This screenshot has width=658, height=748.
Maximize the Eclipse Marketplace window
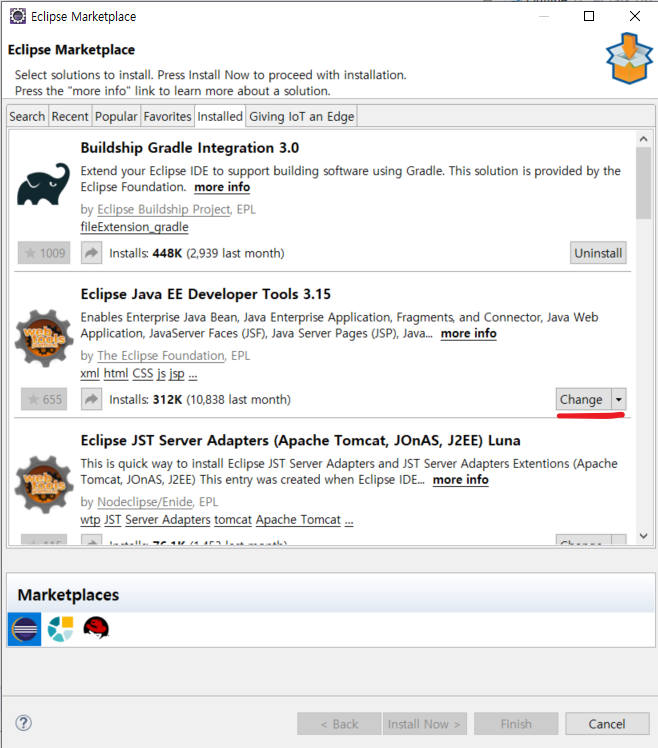[x=589, y=16]
